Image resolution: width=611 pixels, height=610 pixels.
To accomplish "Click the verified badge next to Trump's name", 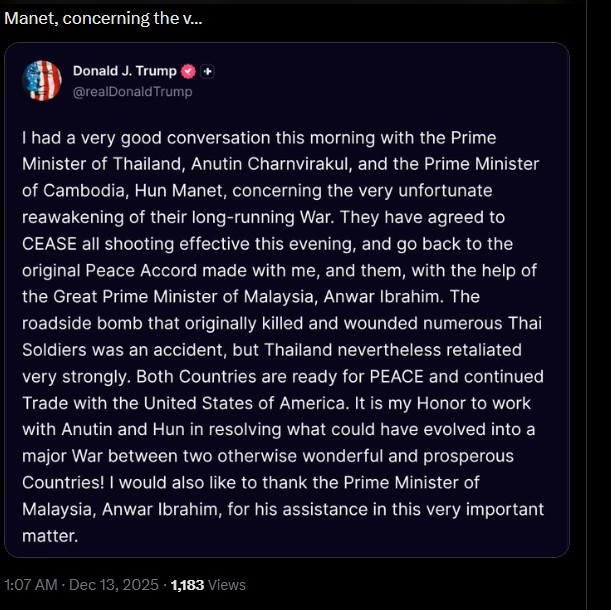I will [188, 72].
